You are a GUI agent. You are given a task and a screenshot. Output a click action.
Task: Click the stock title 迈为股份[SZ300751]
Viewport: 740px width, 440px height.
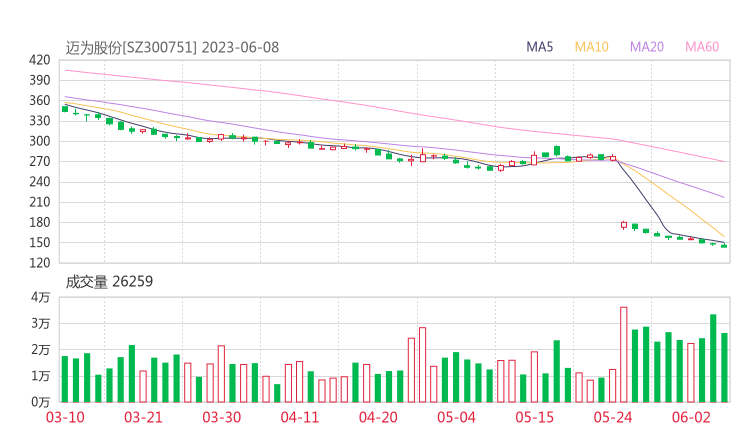[132, 47]
